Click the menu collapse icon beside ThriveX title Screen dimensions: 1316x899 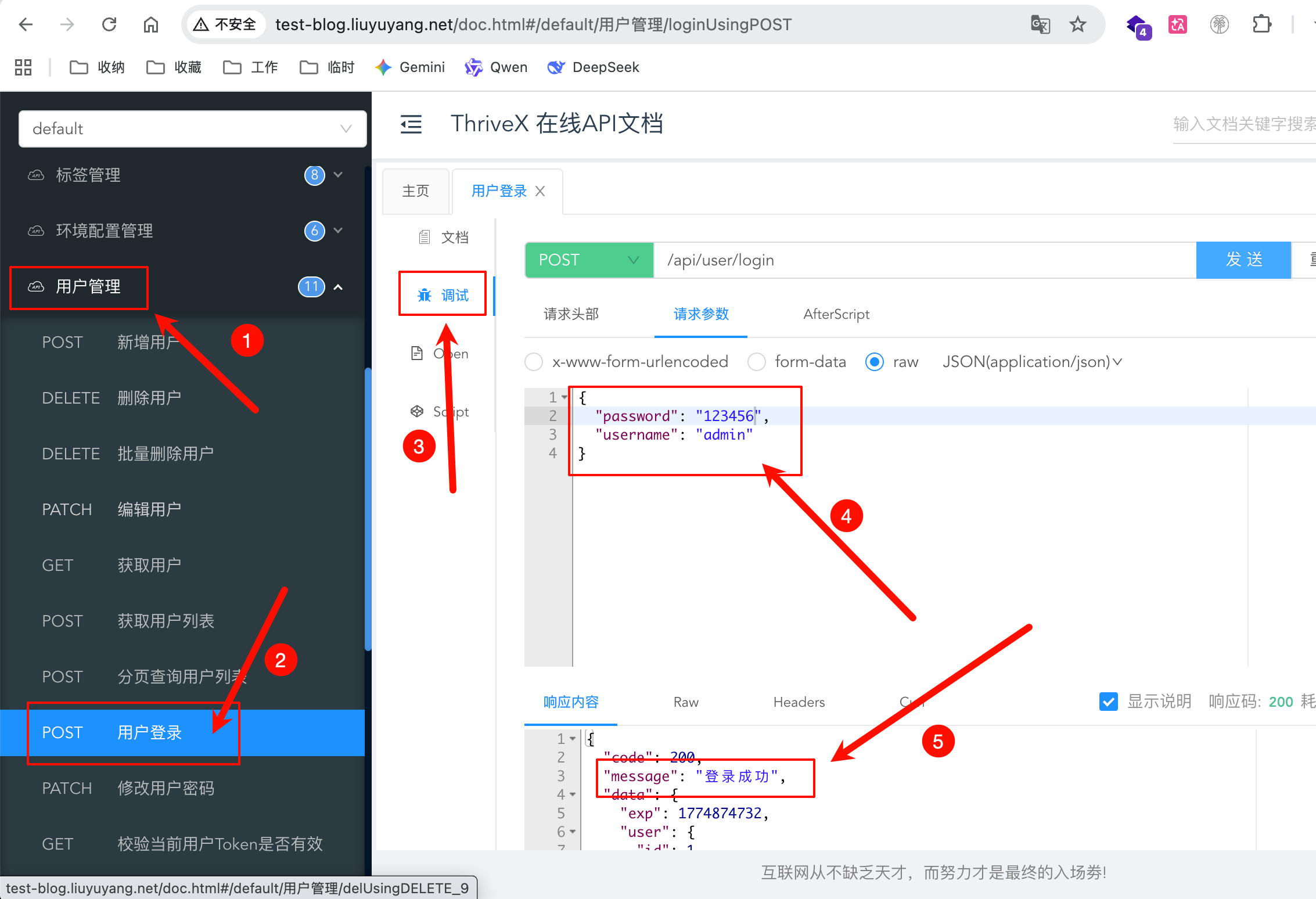click(x=411, y=124)
